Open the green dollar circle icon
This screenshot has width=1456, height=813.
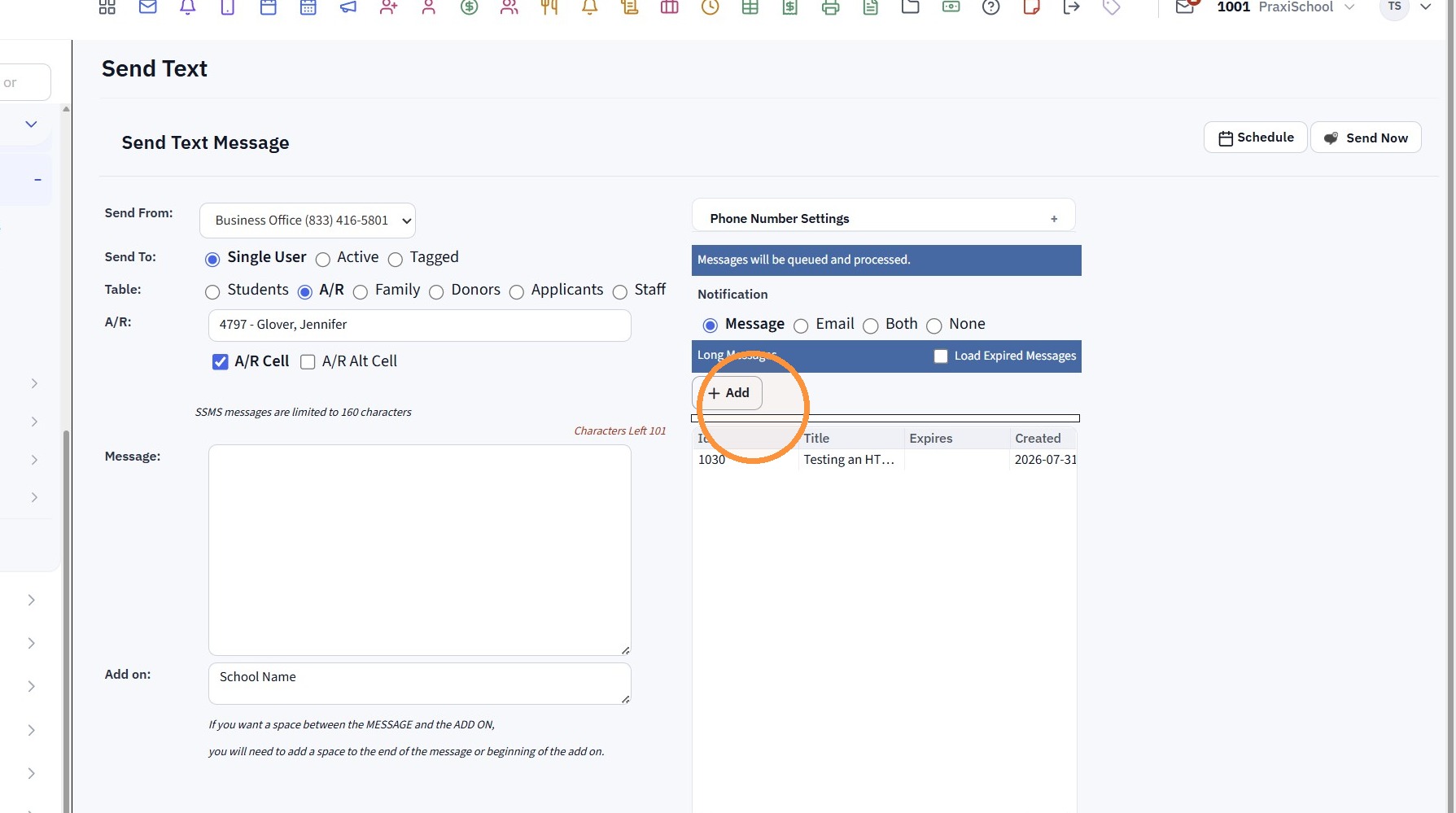(x=469, y=7)
